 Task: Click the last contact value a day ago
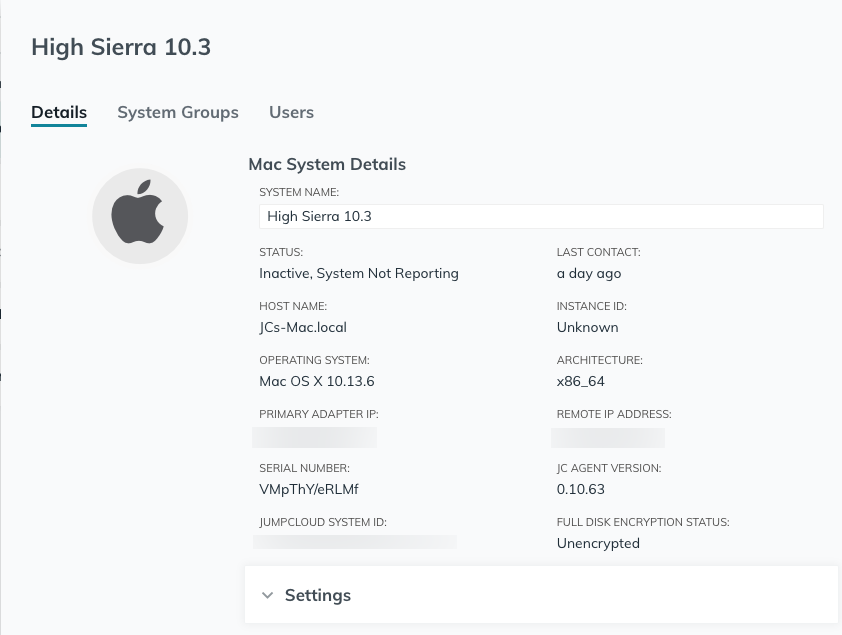click(589, 273)
